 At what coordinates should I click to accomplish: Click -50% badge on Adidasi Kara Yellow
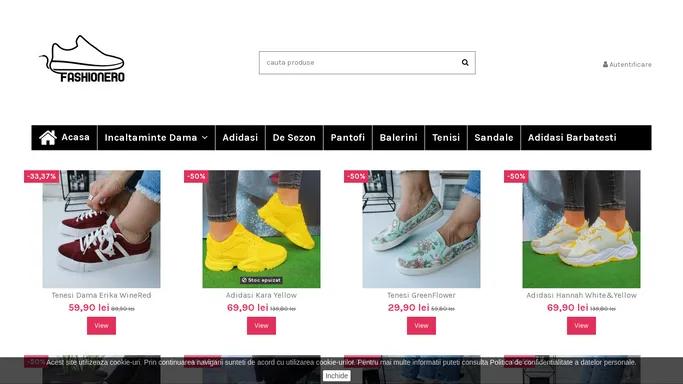(196, 176)
